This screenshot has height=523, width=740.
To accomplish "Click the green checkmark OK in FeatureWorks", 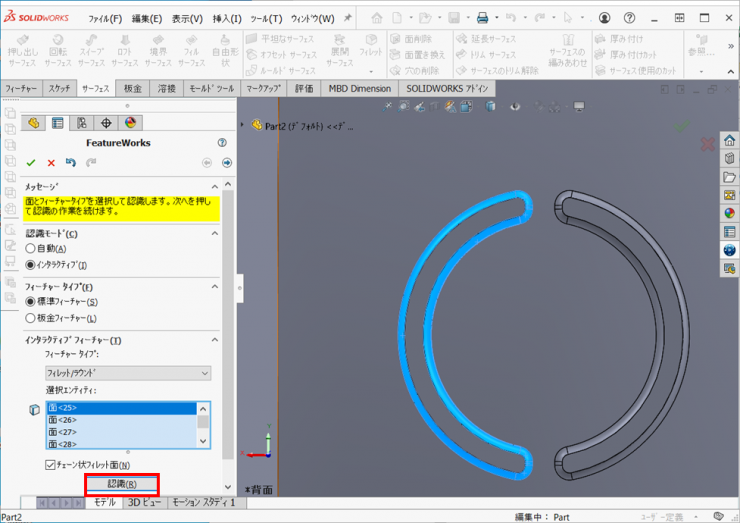I will tap(31, 162).
